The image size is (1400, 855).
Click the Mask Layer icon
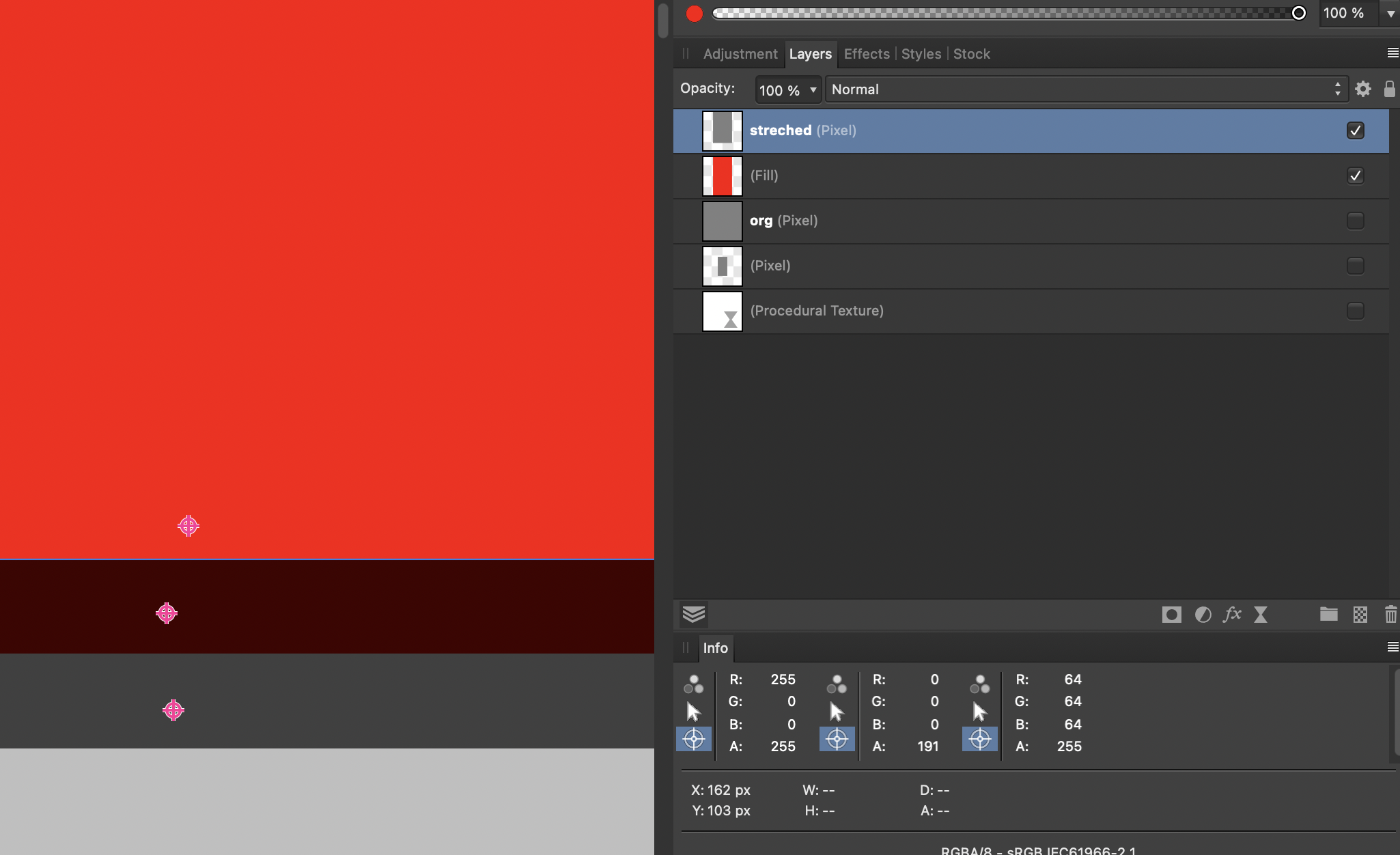1171,615
